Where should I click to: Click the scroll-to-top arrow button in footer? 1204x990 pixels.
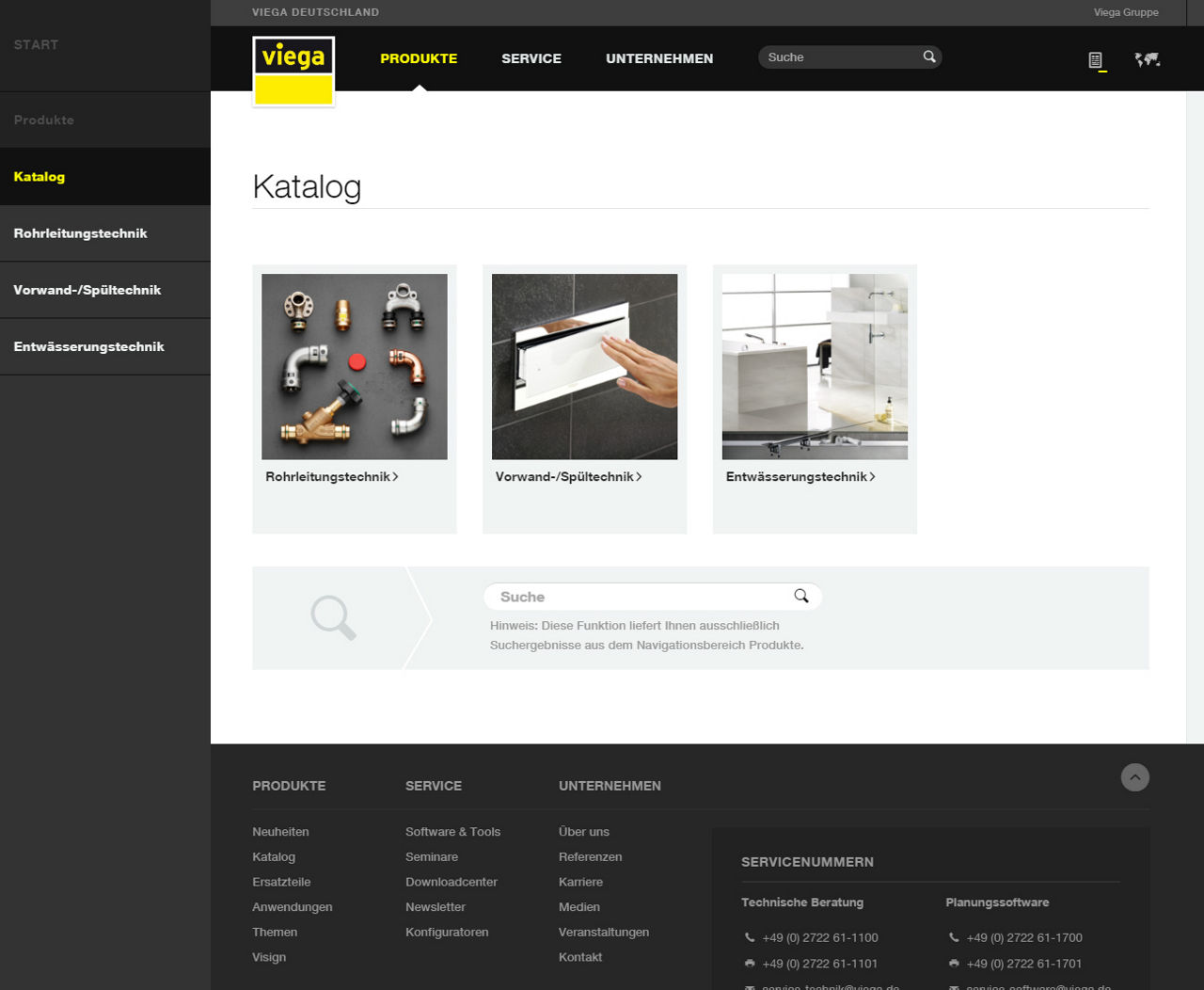[1135, 777]
